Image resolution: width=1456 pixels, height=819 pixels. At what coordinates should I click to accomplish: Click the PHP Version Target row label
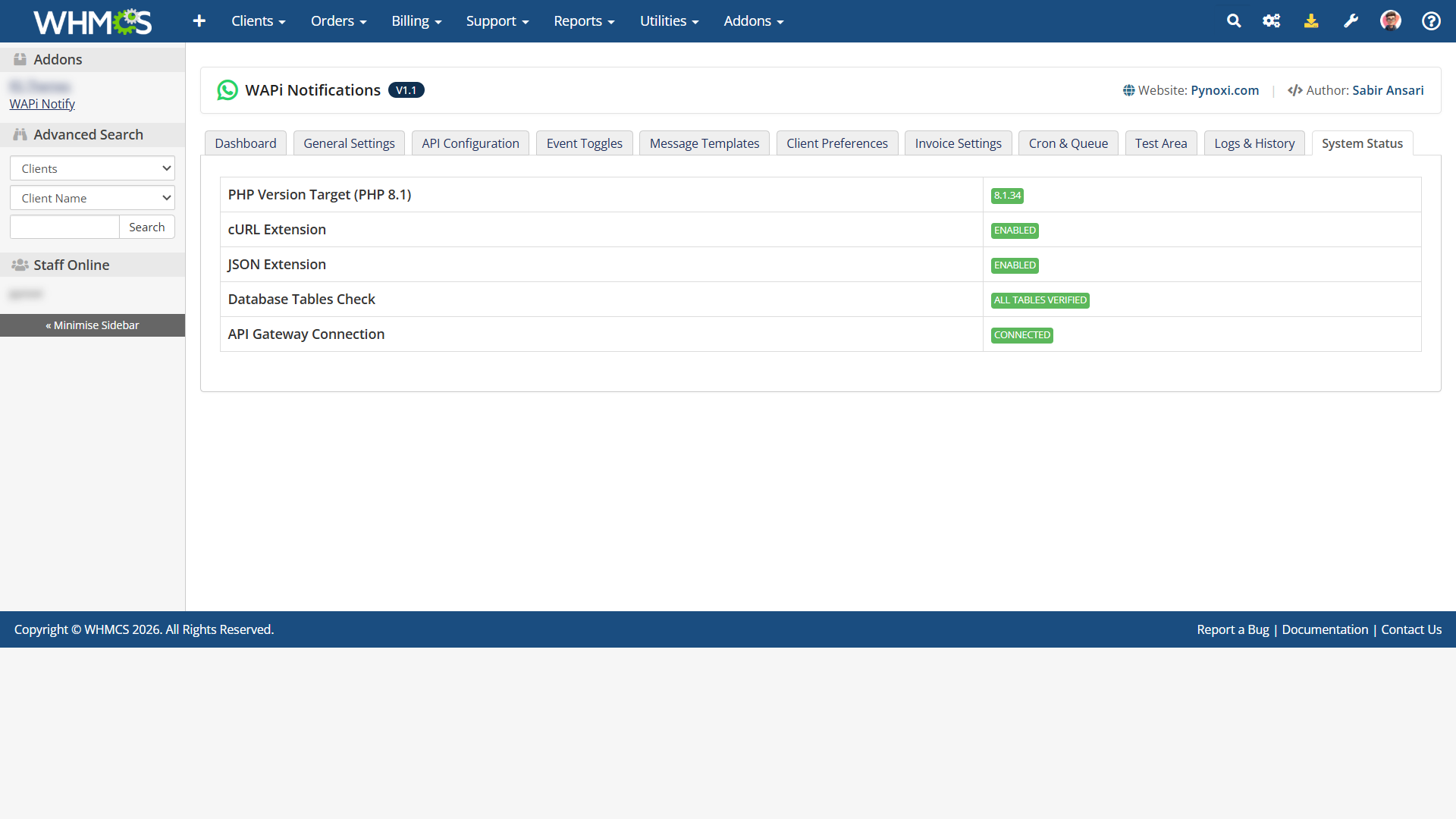point(319,195)
